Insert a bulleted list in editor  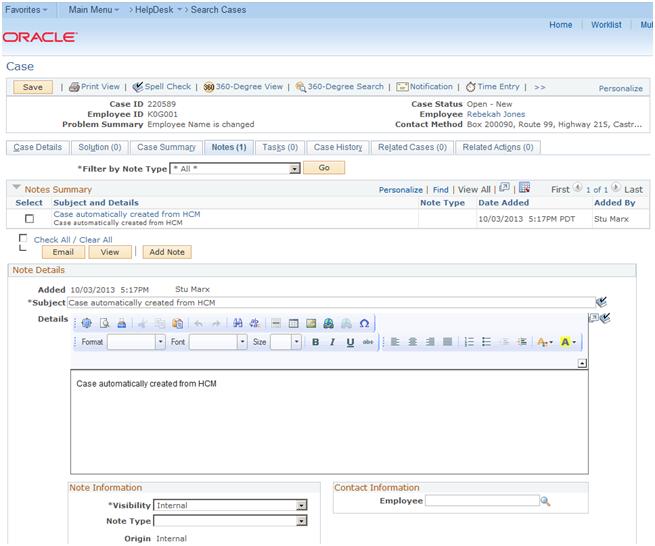click(486, 342)
